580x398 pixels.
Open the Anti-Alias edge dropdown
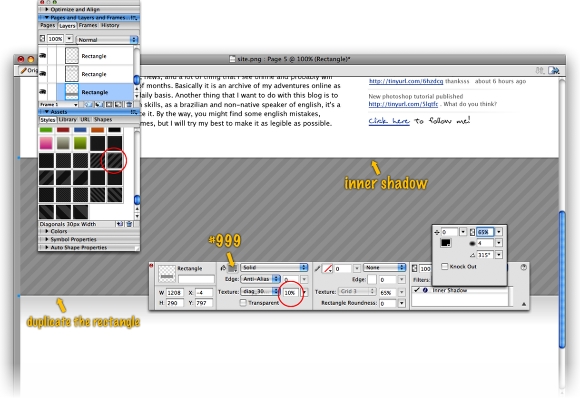pyautogui.click(x=260, y=279)
